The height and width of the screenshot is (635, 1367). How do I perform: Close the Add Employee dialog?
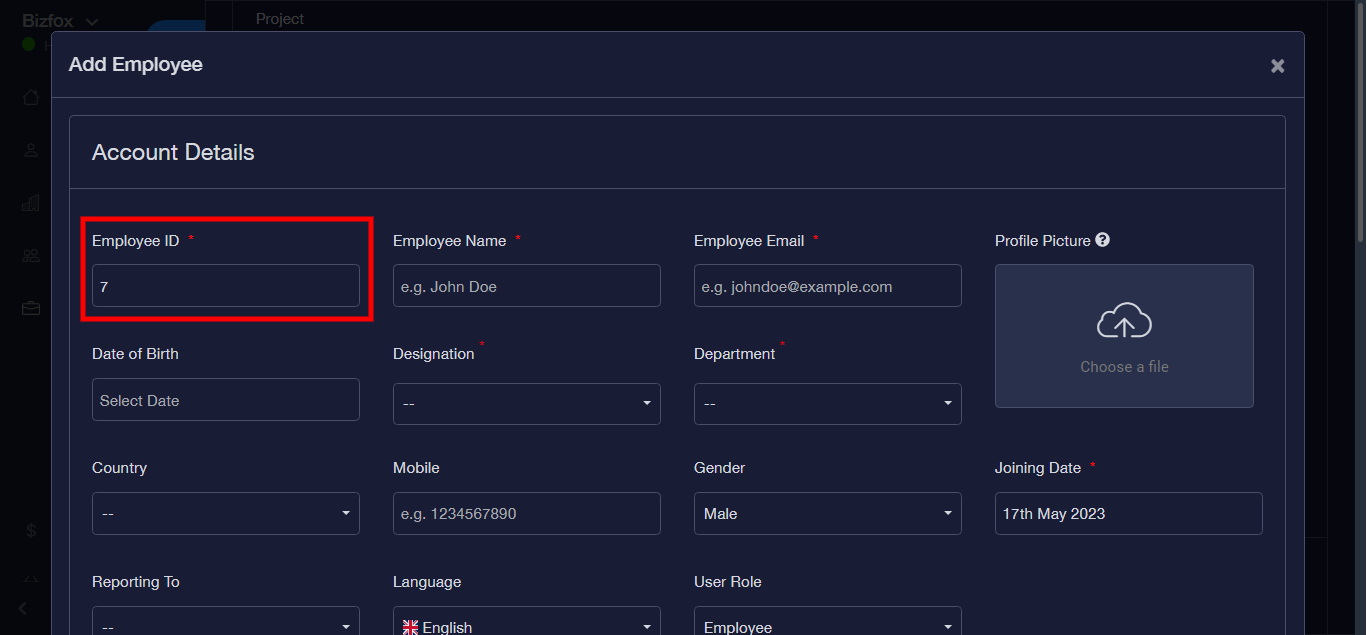click(x=1277, y=66)
